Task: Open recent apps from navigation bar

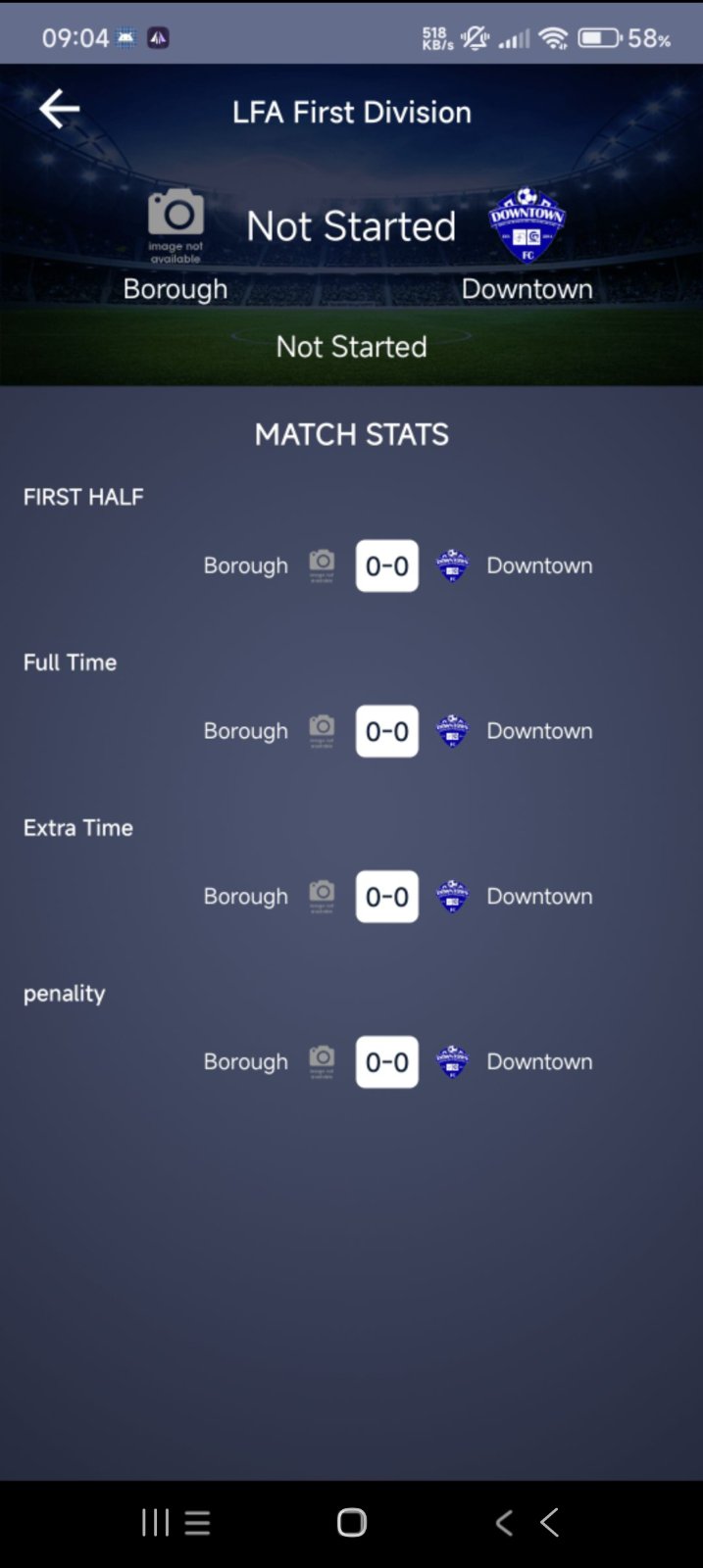Action: click(x=156, y=1522)
